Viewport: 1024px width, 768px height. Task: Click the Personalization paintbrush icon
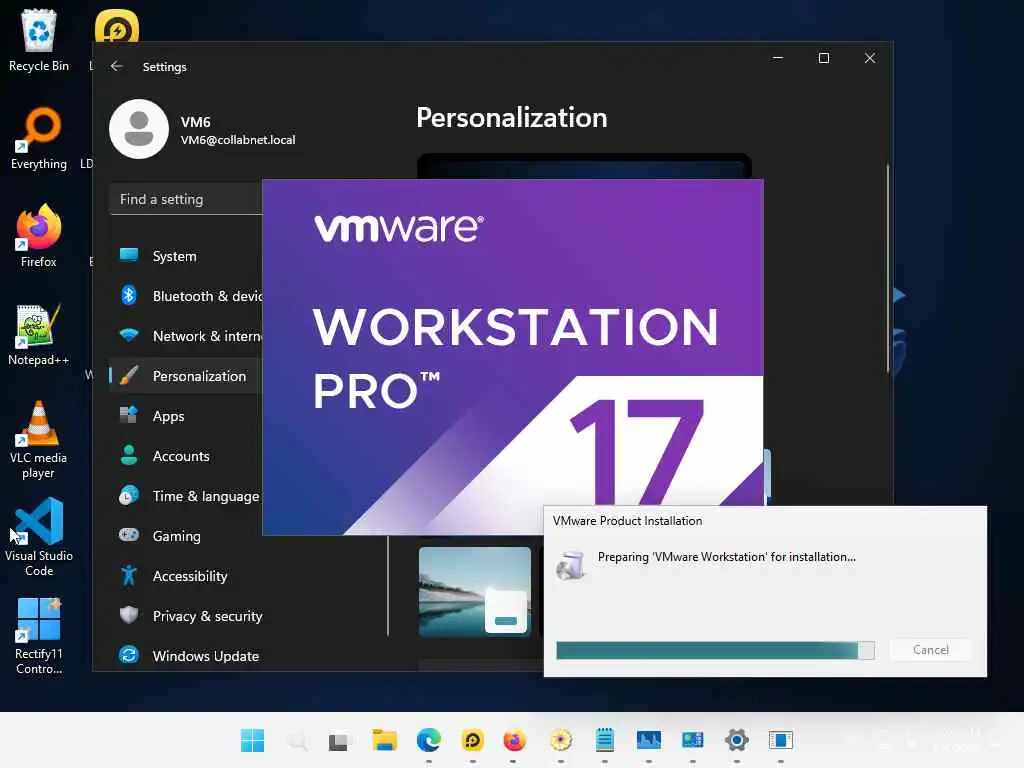point(129,376)
